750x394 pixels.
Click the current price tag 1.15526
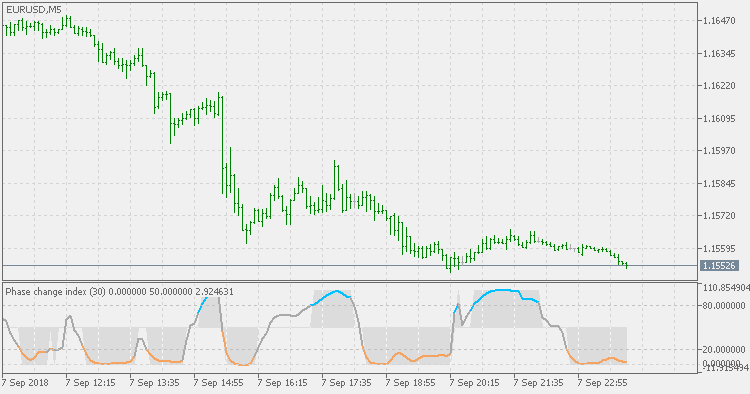[719, 265]
